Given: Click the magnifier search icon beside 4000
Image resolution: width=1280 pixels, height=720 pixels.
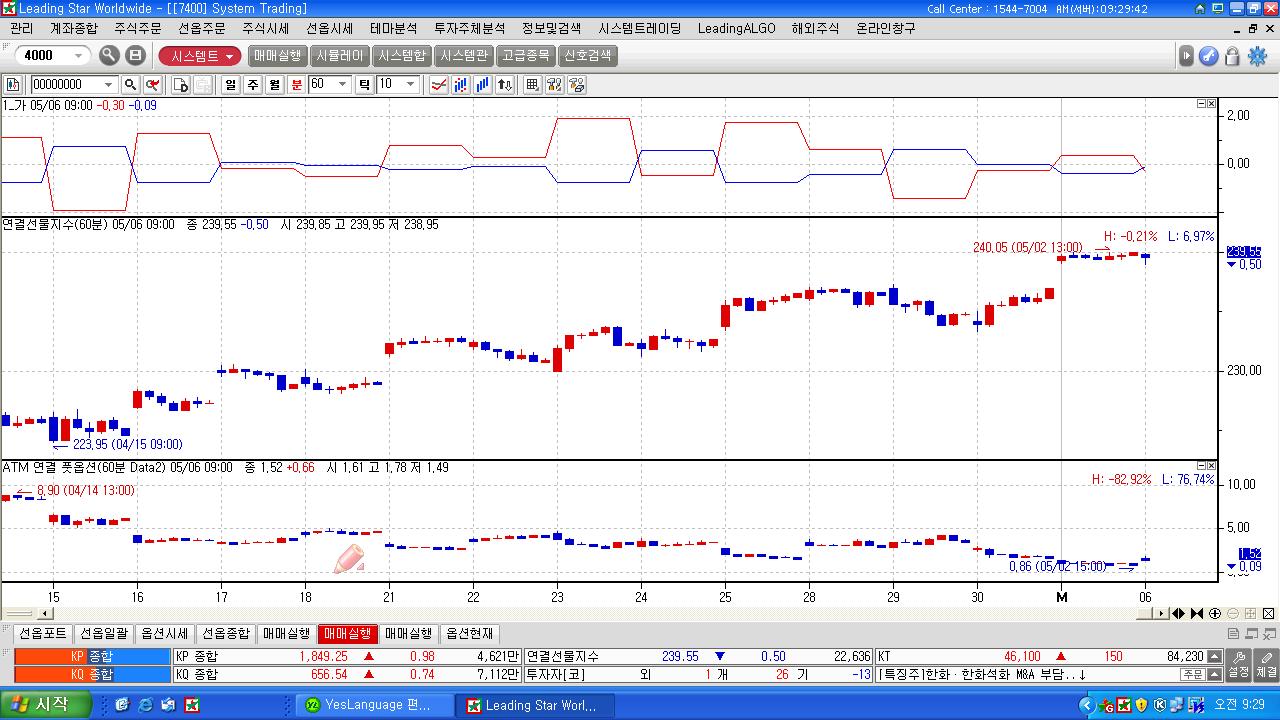Looking at the screenshot, I should point(109,56).
